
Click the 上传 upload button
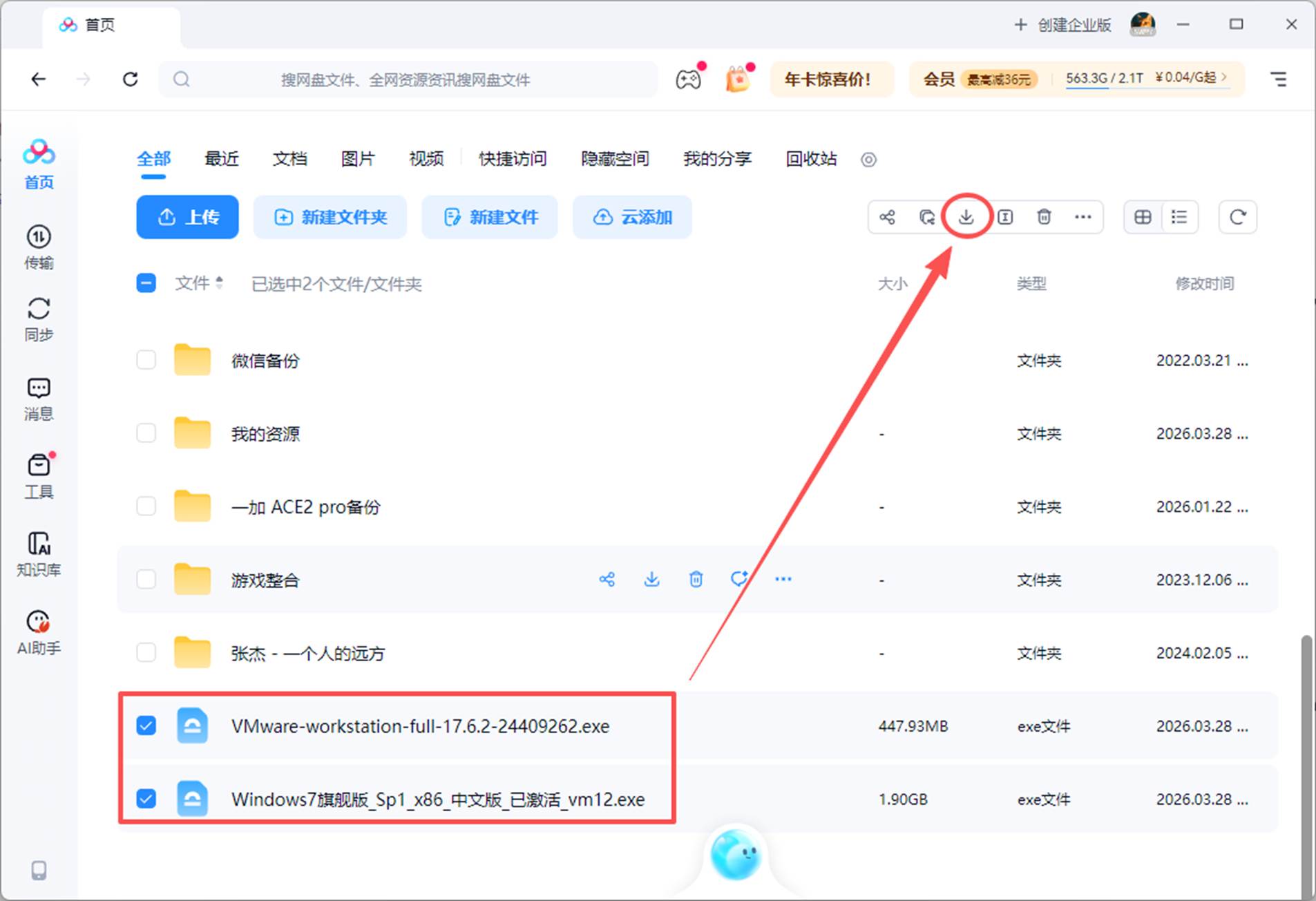click(187, 217)
